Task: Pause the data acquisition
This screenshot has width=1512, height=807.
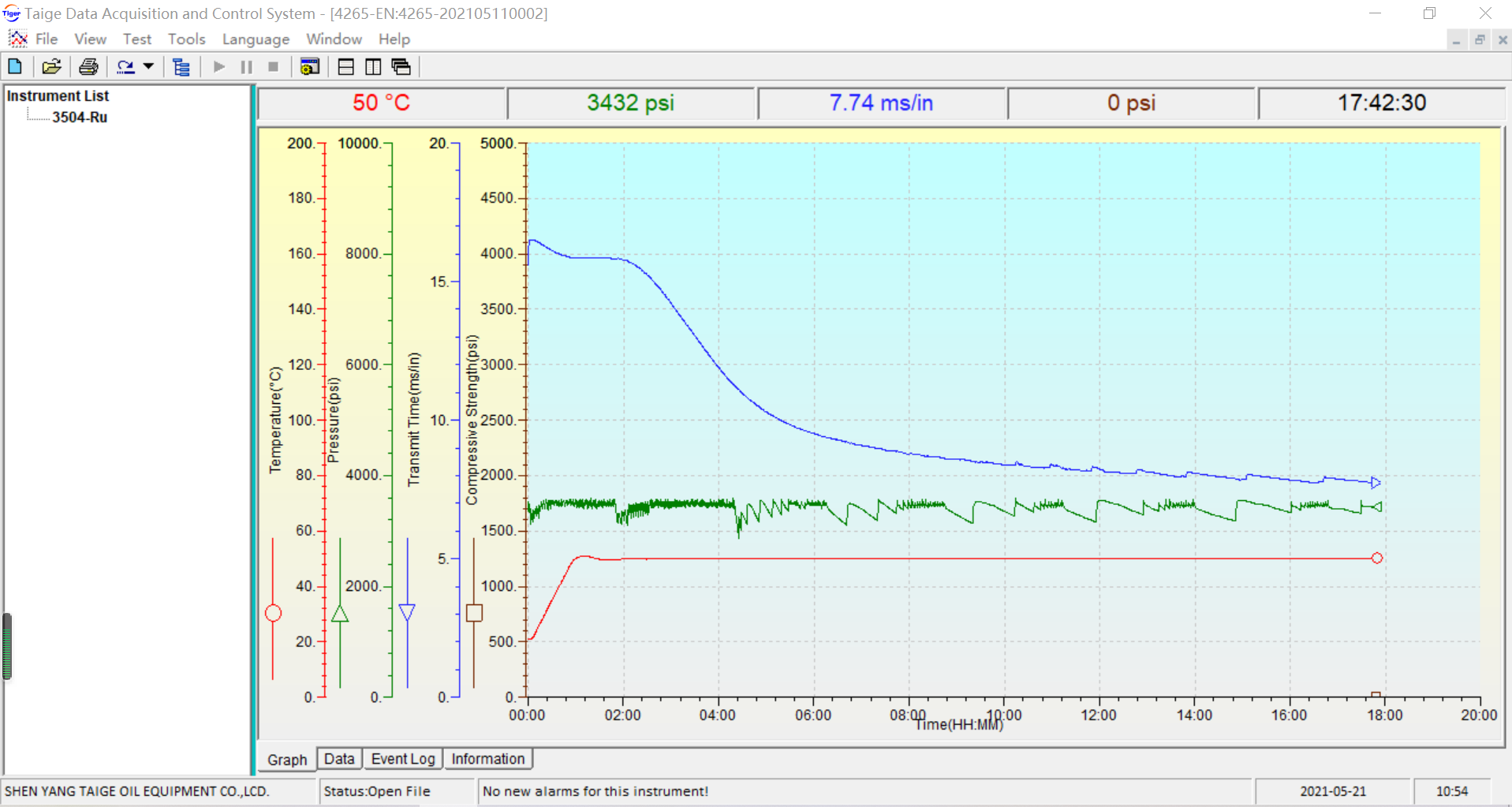Action: click(x=245, y=66)
